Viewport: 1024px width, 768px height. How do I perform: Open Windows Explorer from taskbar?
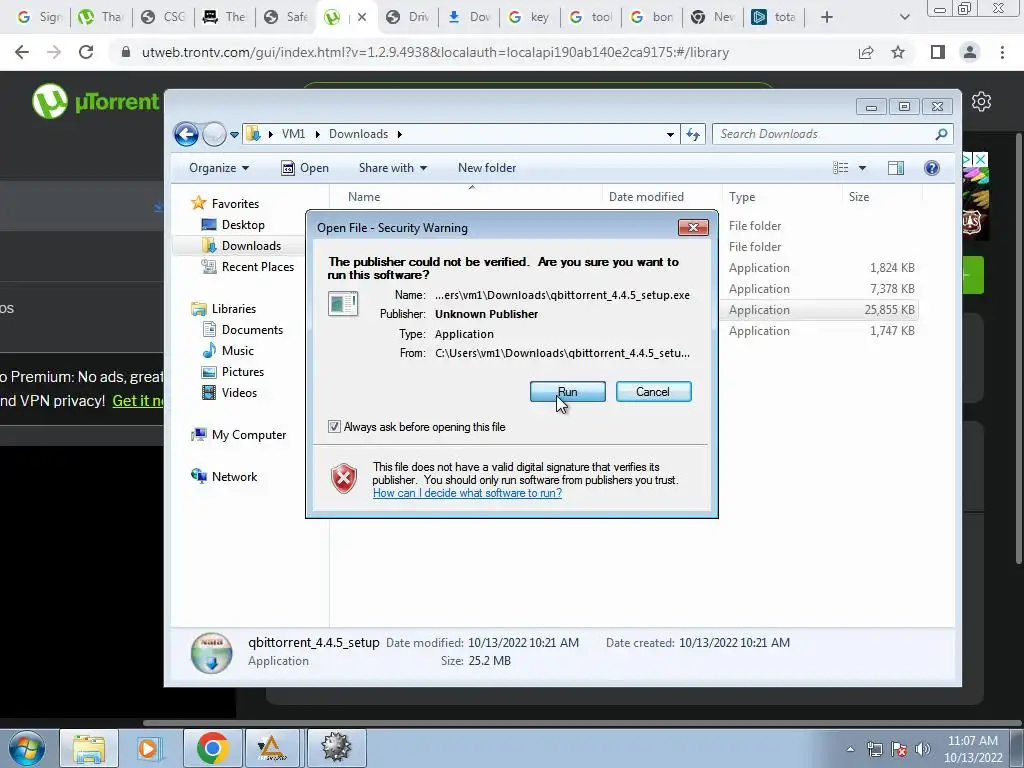tap(89, 748)
